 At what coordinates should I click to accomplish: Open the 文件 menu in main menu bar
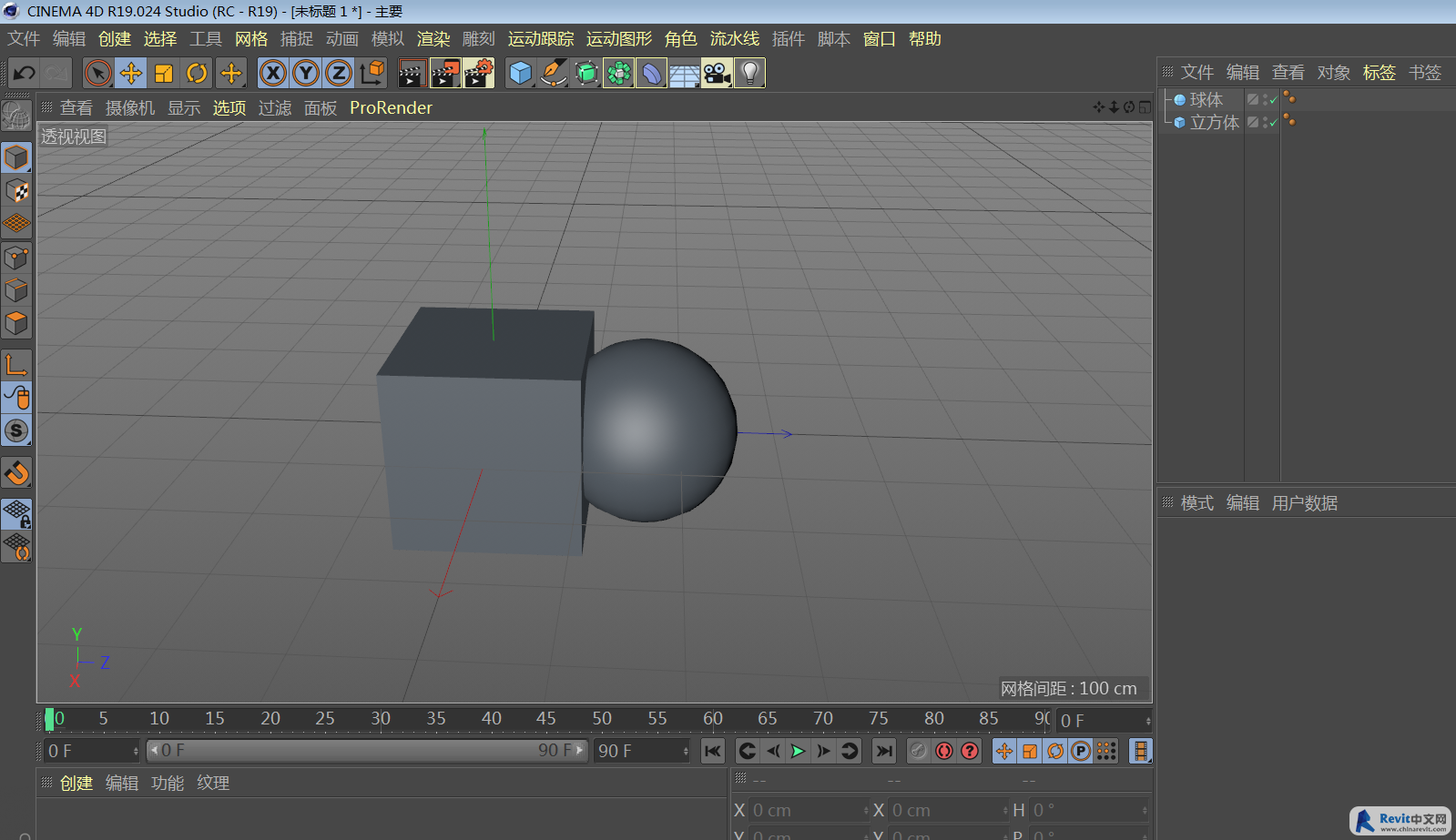click(x=24, y=38)
